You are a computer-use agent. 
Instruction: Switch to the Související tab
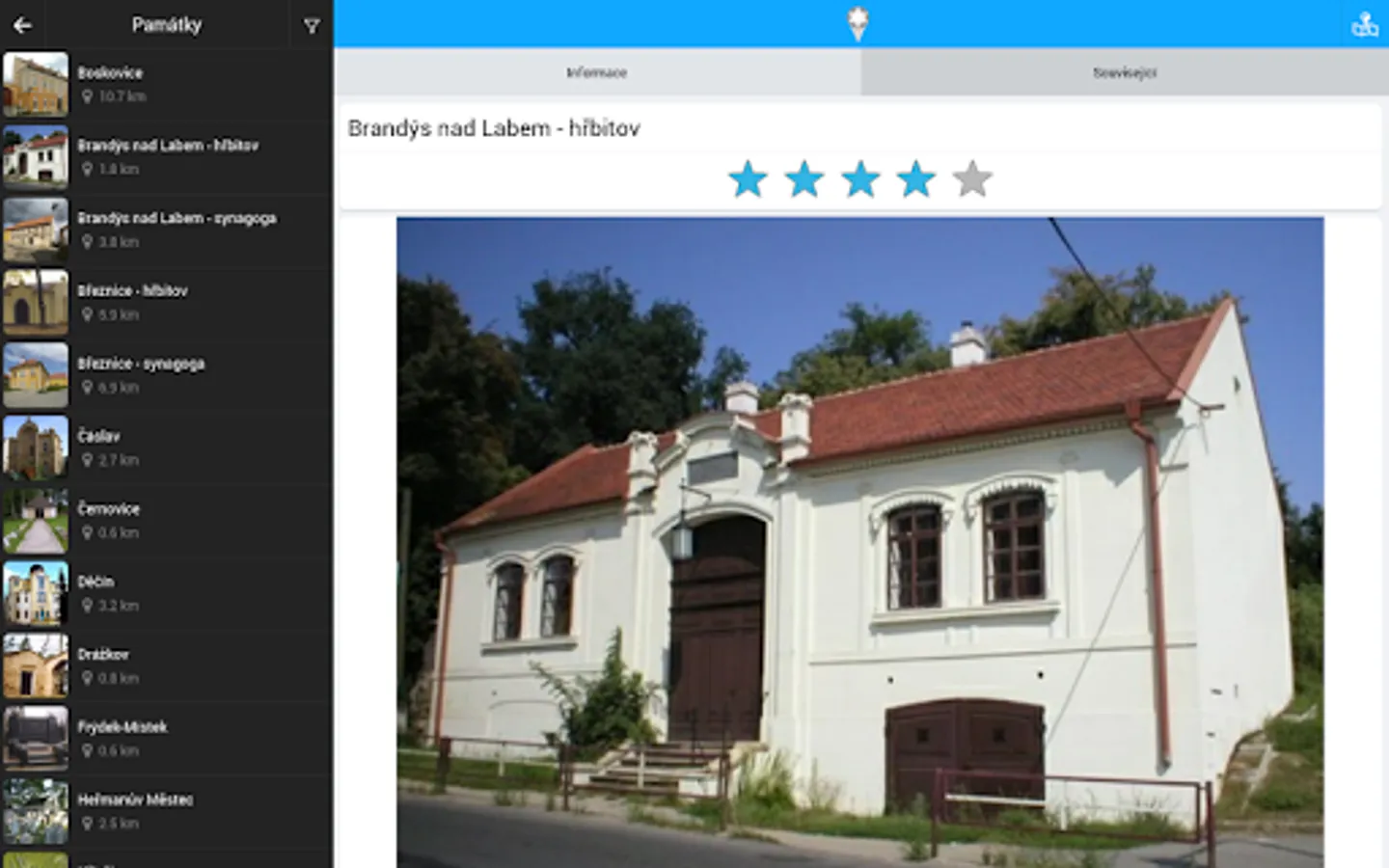click(x=1125, y=72)
